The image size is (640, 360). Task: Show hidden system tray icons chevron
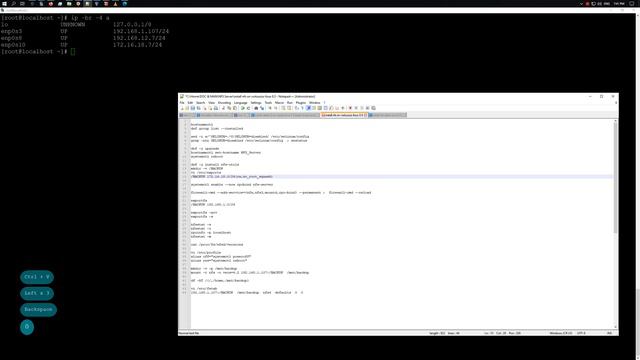coord(581,3)
